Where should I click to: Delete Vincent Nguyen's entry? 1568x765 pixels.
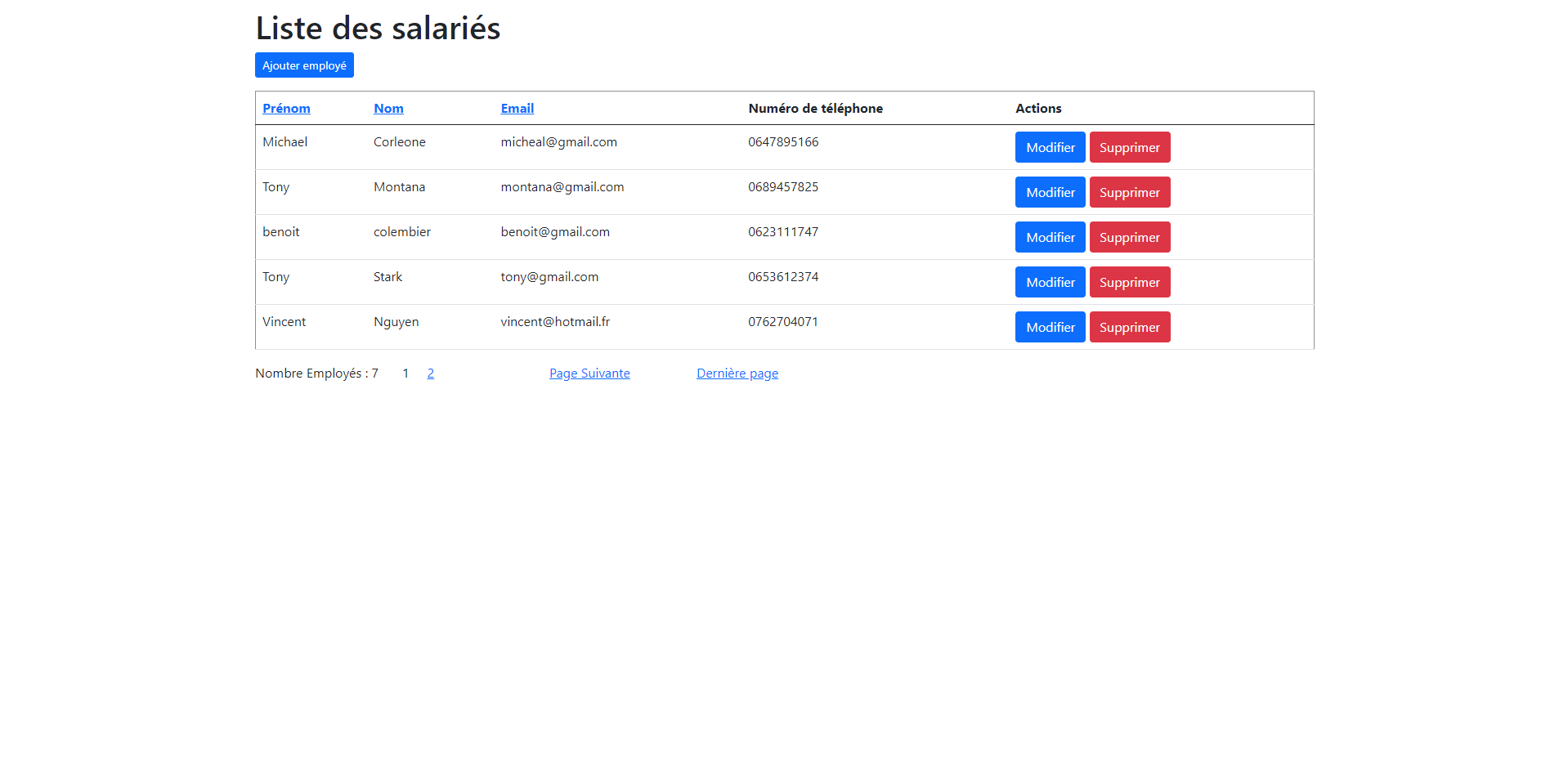1129,327
